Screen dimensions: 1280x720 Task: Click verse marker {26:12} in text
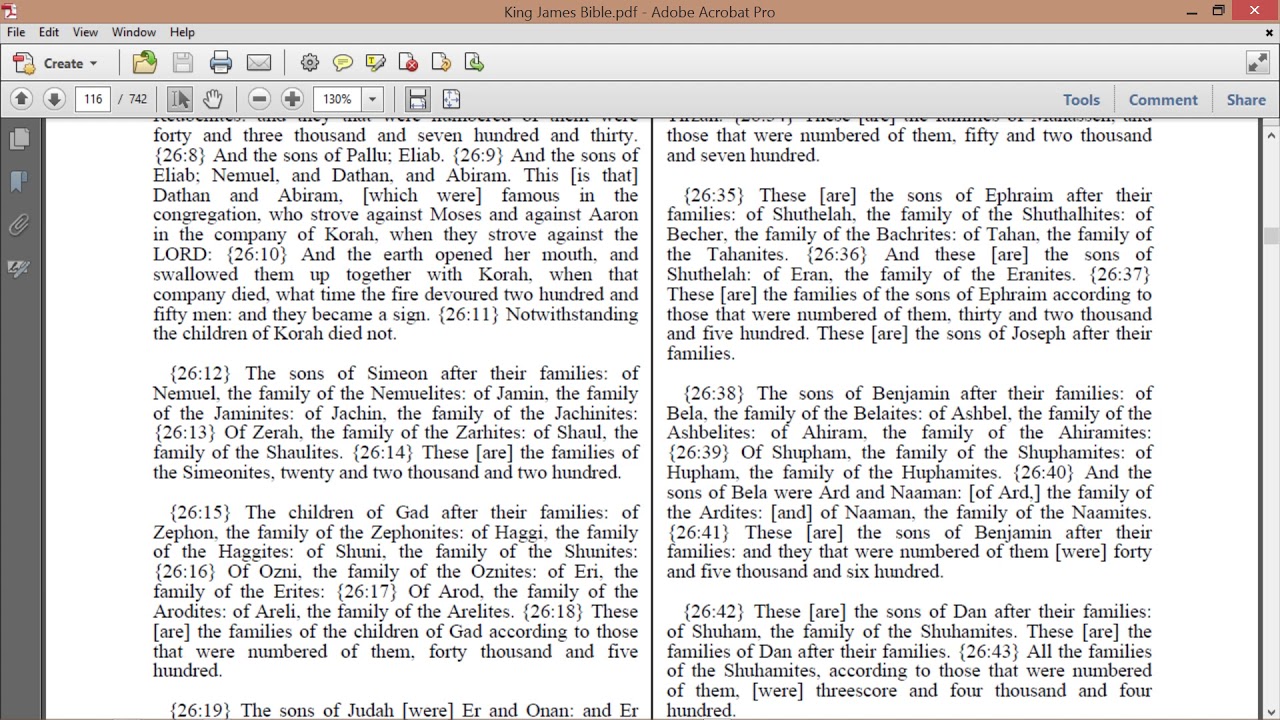(200, 374)
